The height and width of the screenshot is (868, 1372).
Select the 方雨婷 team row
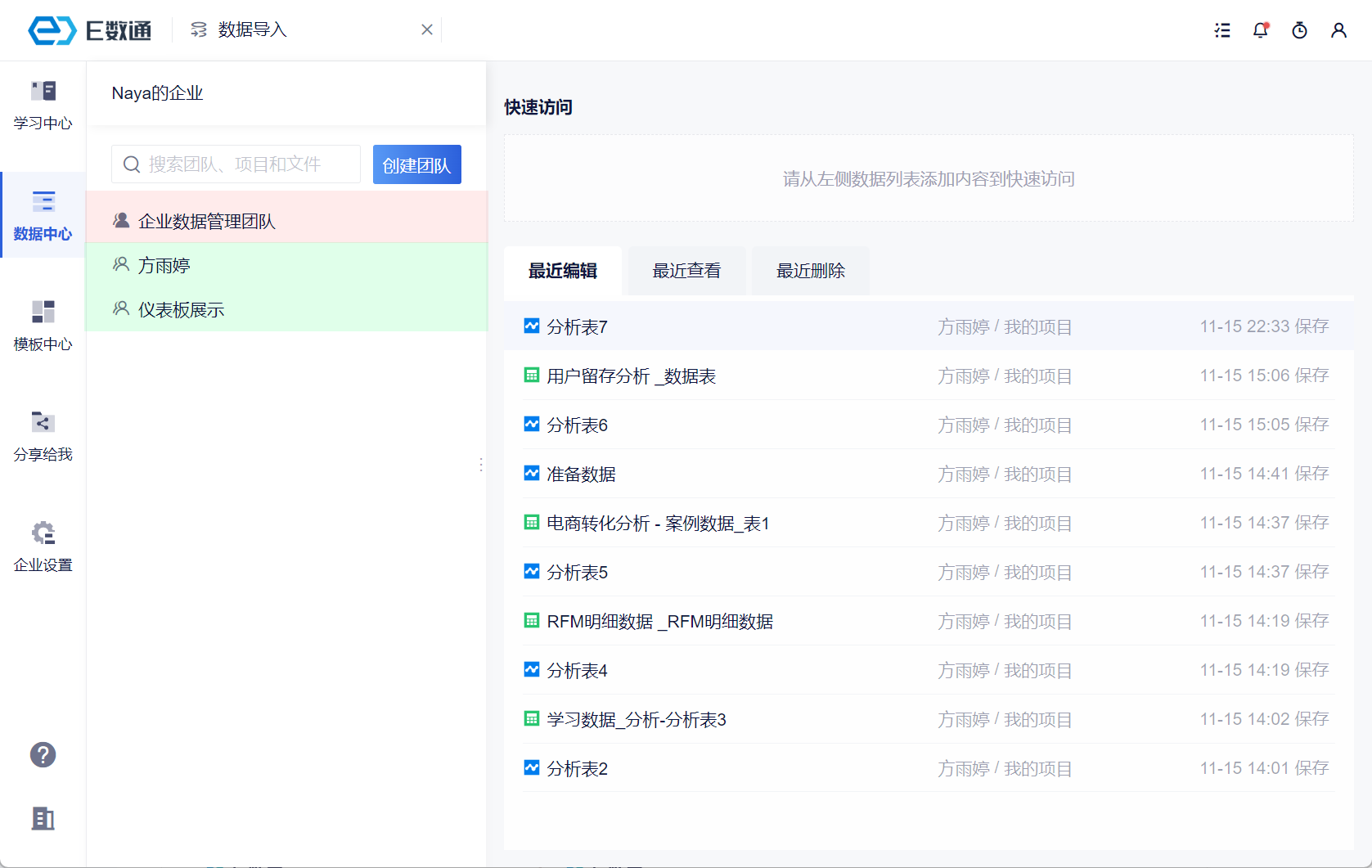(x=287, y=265)
